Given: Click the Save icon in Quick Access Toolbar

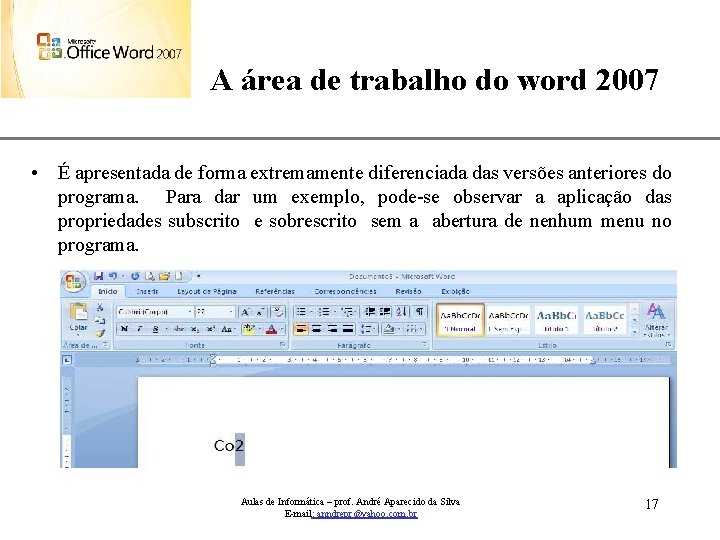Looking at the screenshot, I should [98, 276].
